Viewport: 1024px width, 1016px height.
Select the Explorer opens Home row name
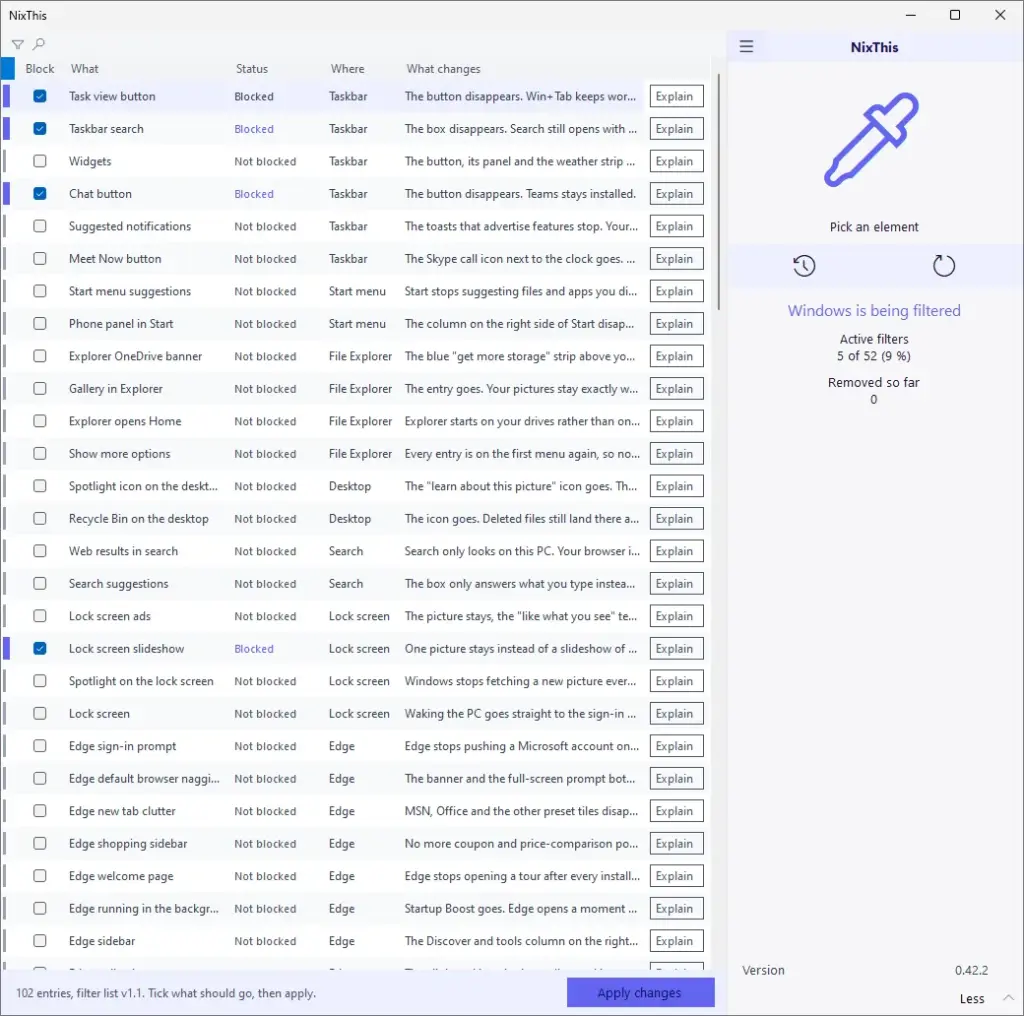click(125, 421)
